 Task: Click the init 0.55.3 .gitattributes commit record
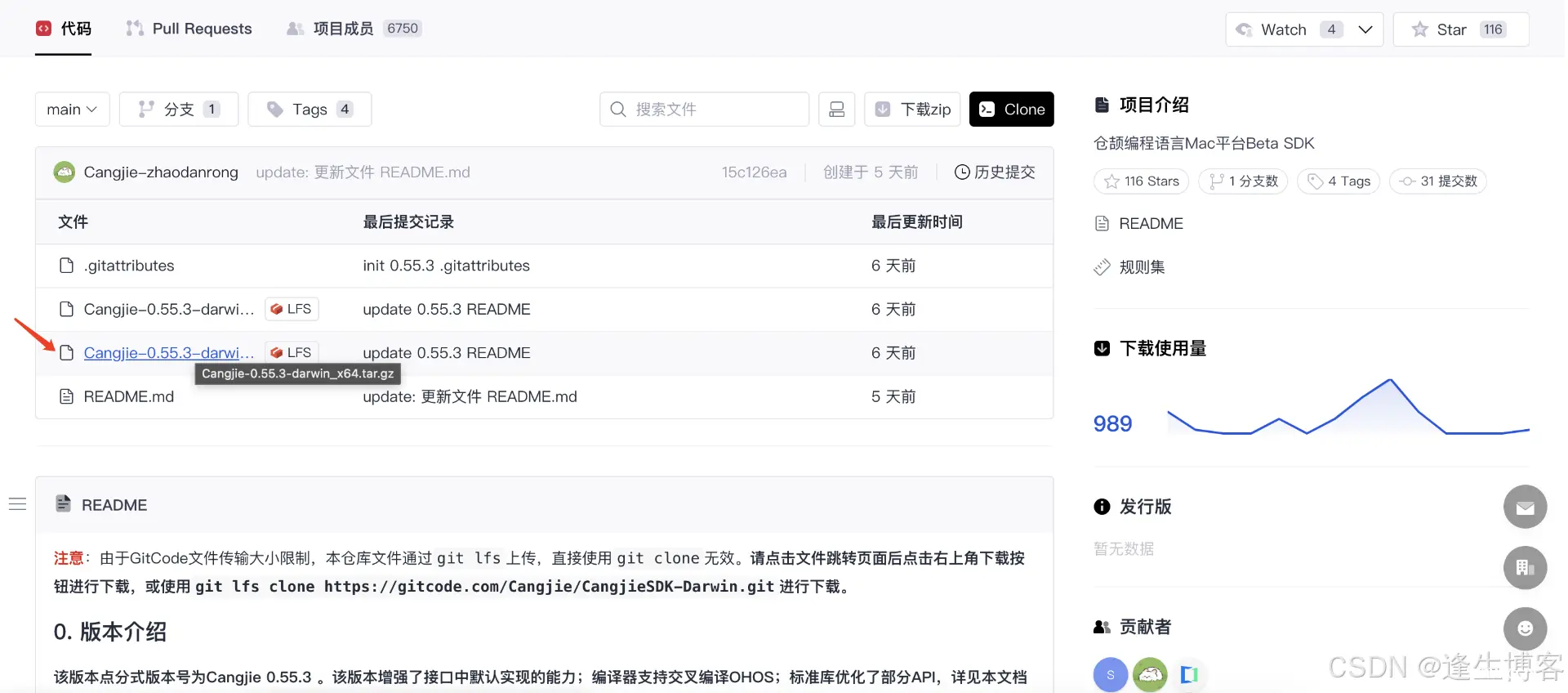[x=446, y=266]
